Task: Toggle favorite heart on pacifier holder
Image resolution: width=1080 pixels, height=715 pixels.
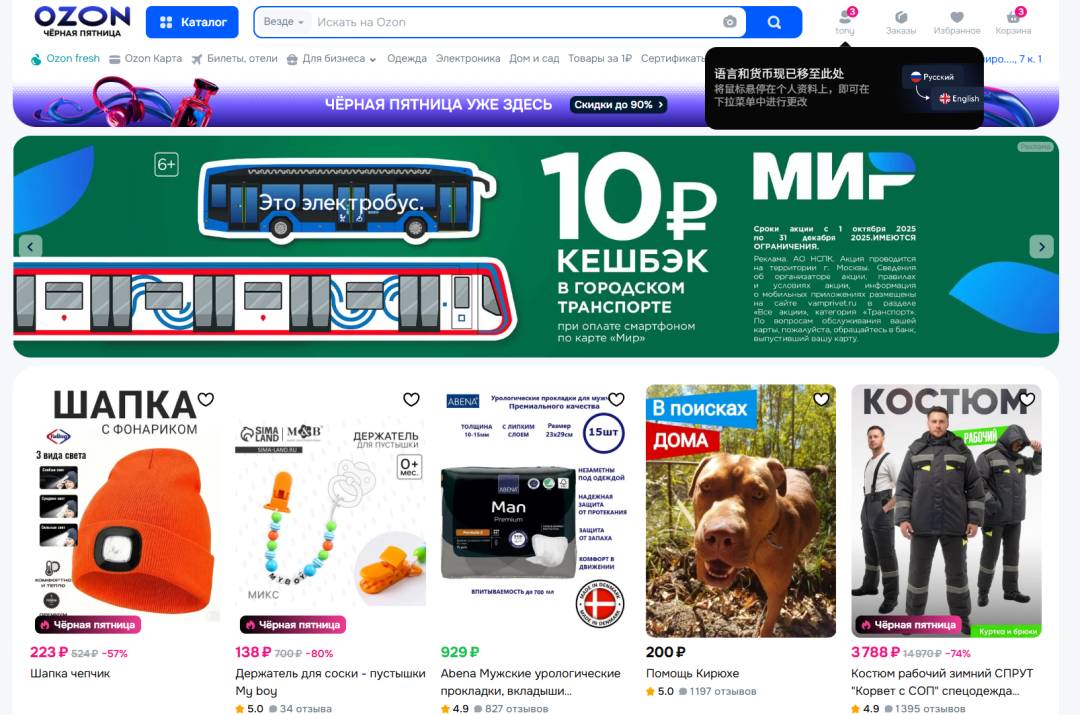Action: pyautogui.click(x=411, y=399)
